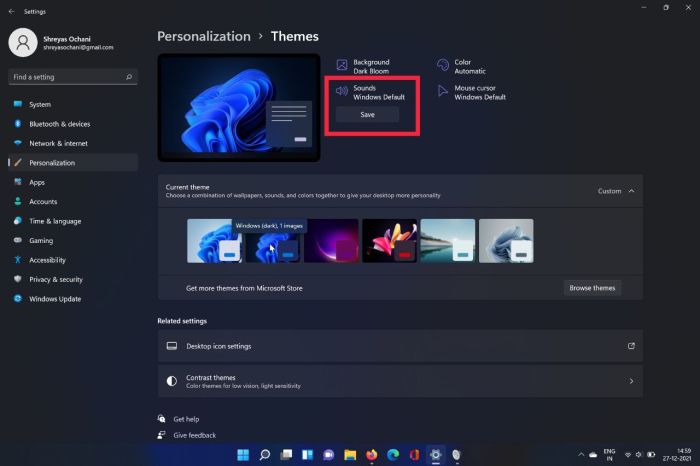Open taskbar Search
Image resolution: width=700 pixels, height=466 pixels.
tap(265, 455)
